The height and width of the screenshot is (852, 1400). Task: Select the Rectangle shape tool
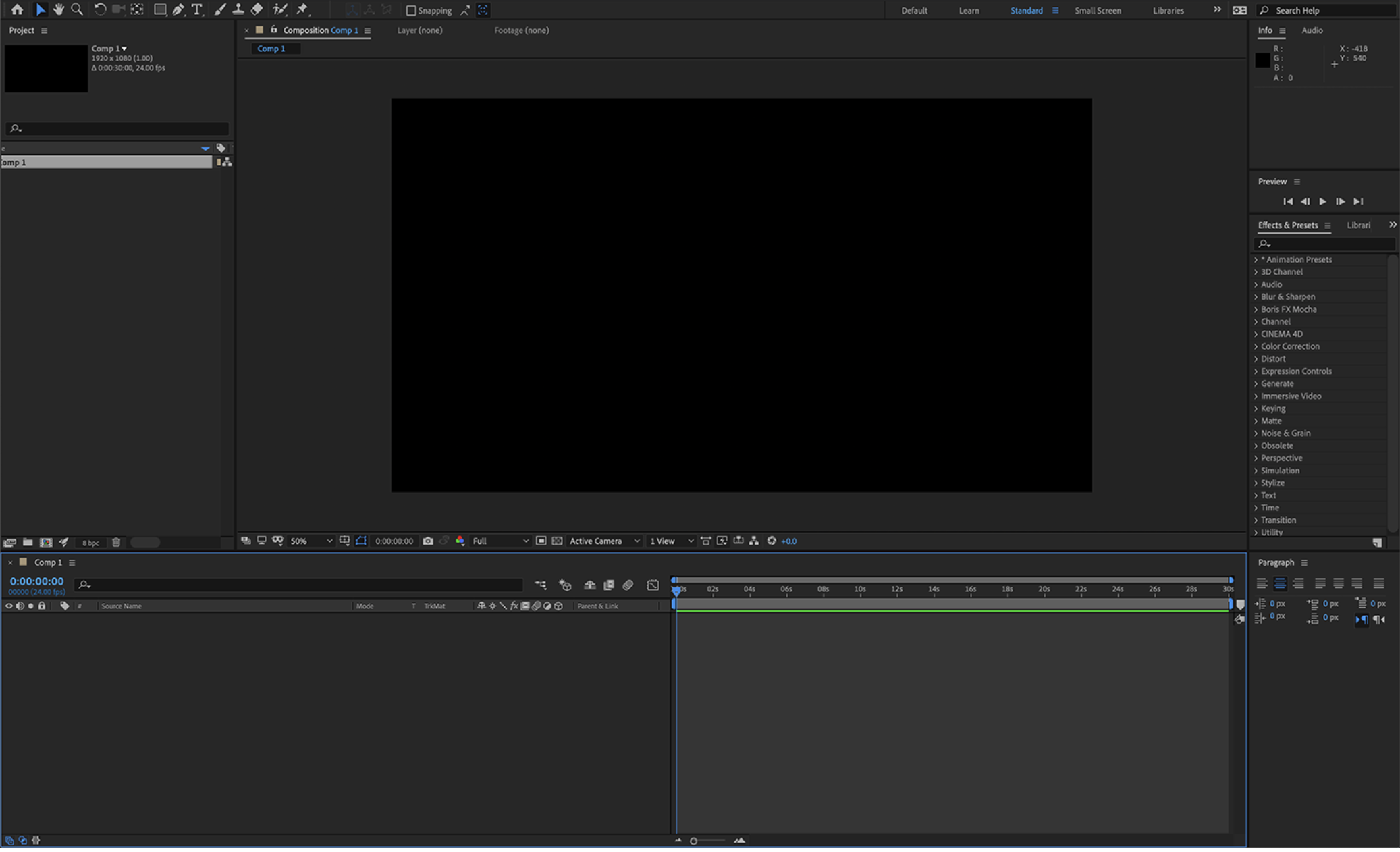[x=159, y=9]
